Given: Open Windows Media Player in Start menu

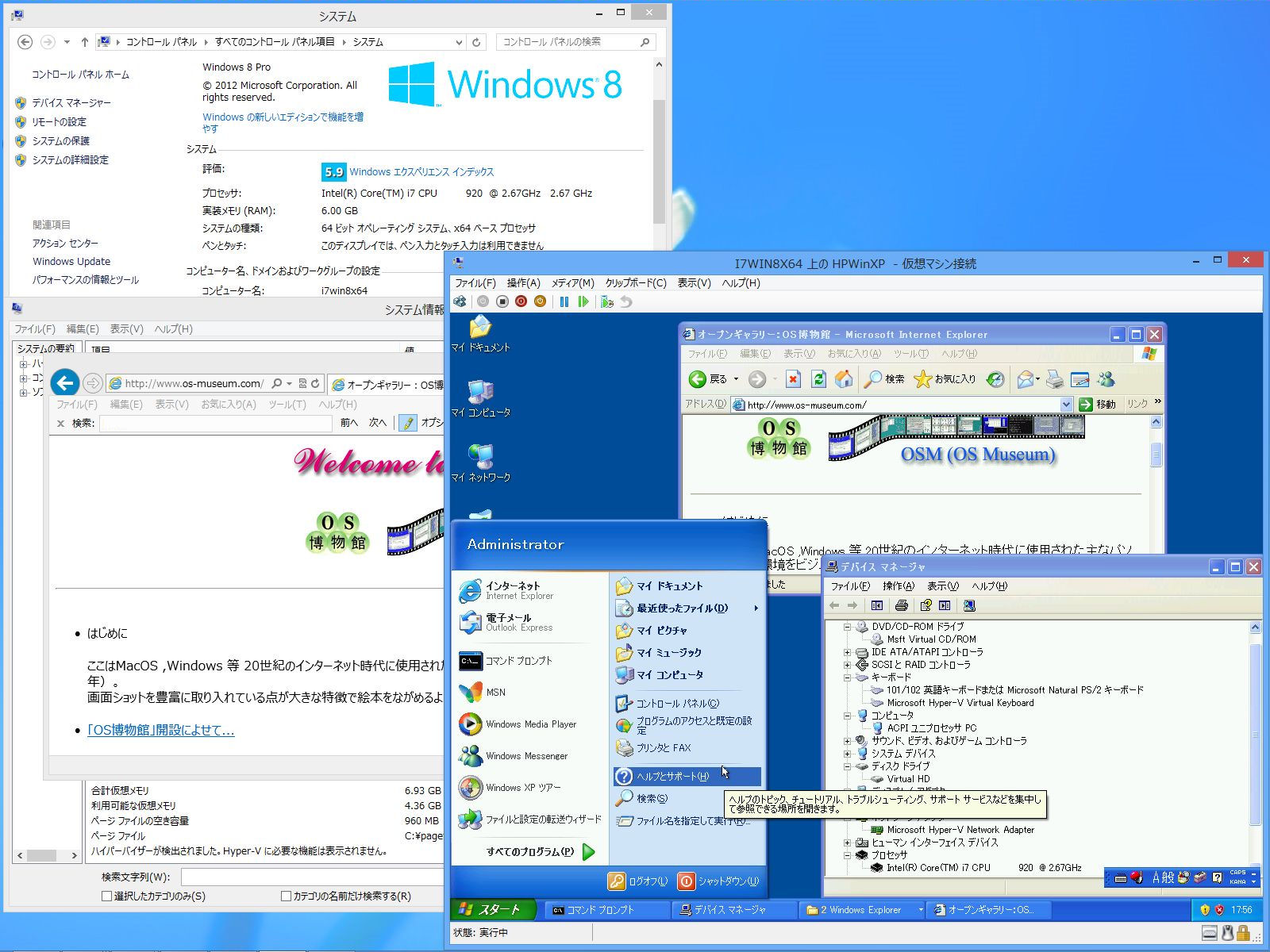Looking at the screenshot, I should [x=518, y=724].
